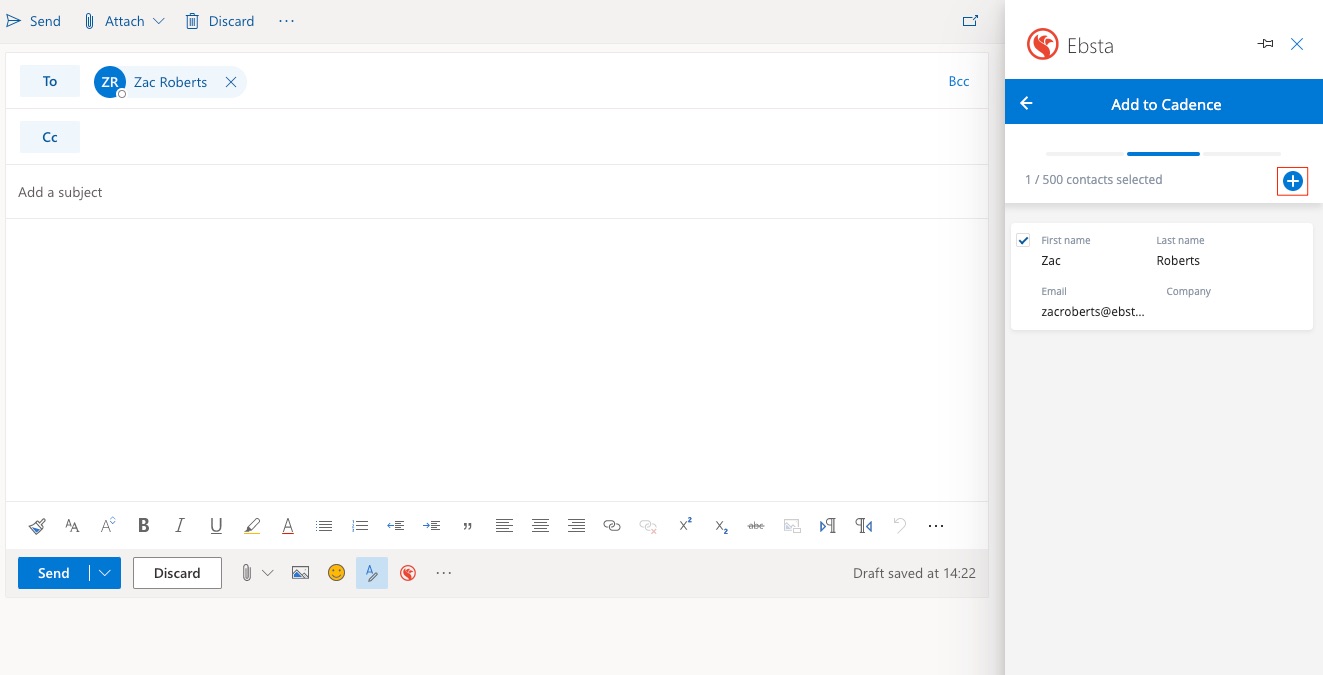
Task: Click the To recipients button
Action: [x=50, y=82]
